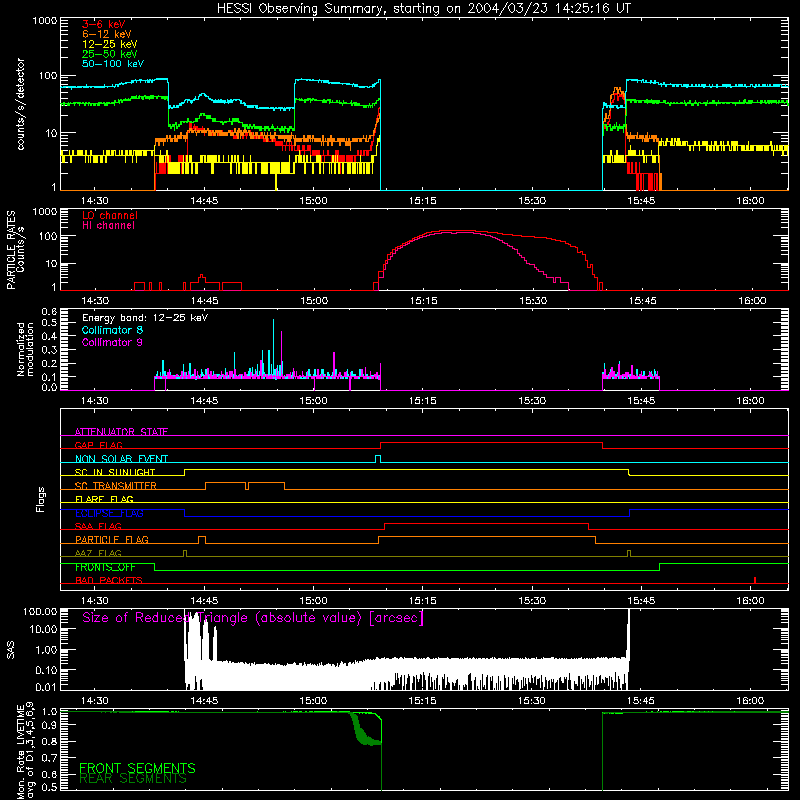This screenshot has width=800, height=800.
Task: Click the ATTENUATOR_STATE flag label
Action: pyautogui.click(x=121, y=432)
